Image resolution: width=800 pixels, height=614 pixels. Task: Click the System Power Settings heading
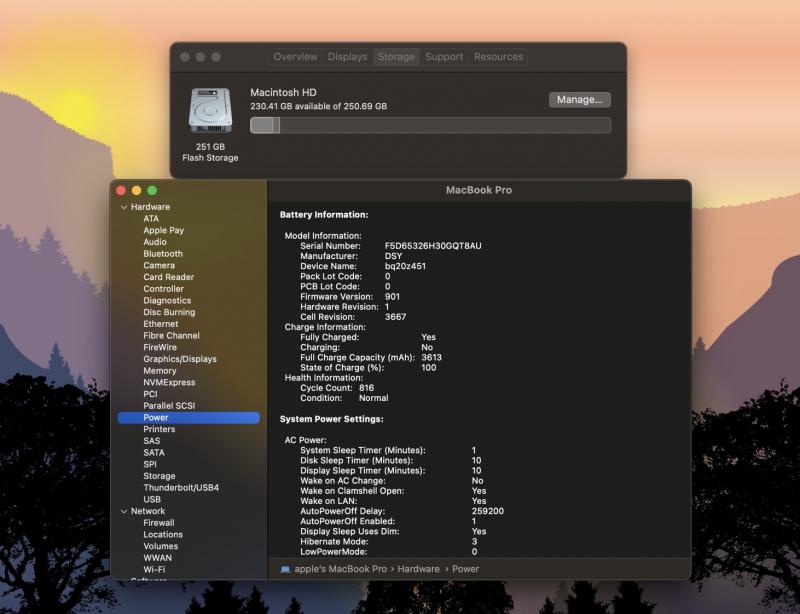pyautogui.click(x=332, y=419)
